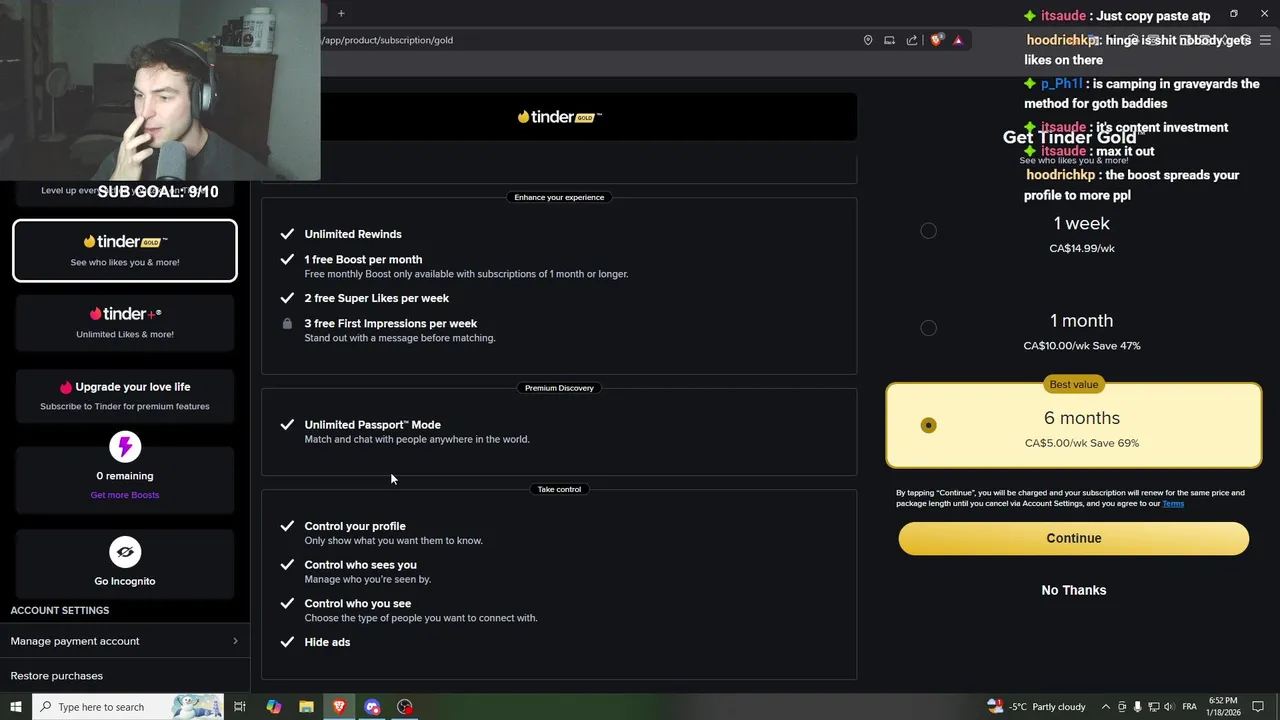Open the volume speaker tray icon
Image resolution: width=1280 pixels, height=720 pixels.
click(1168, 707)
